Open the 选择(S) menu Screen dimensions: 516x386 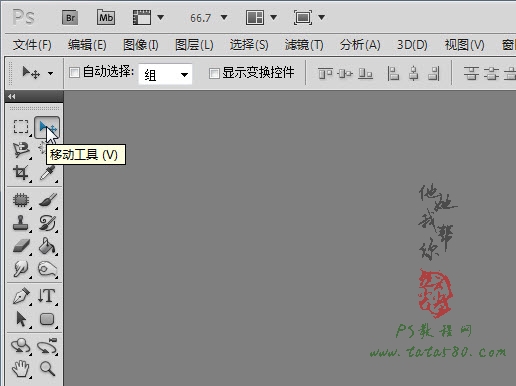249,45
